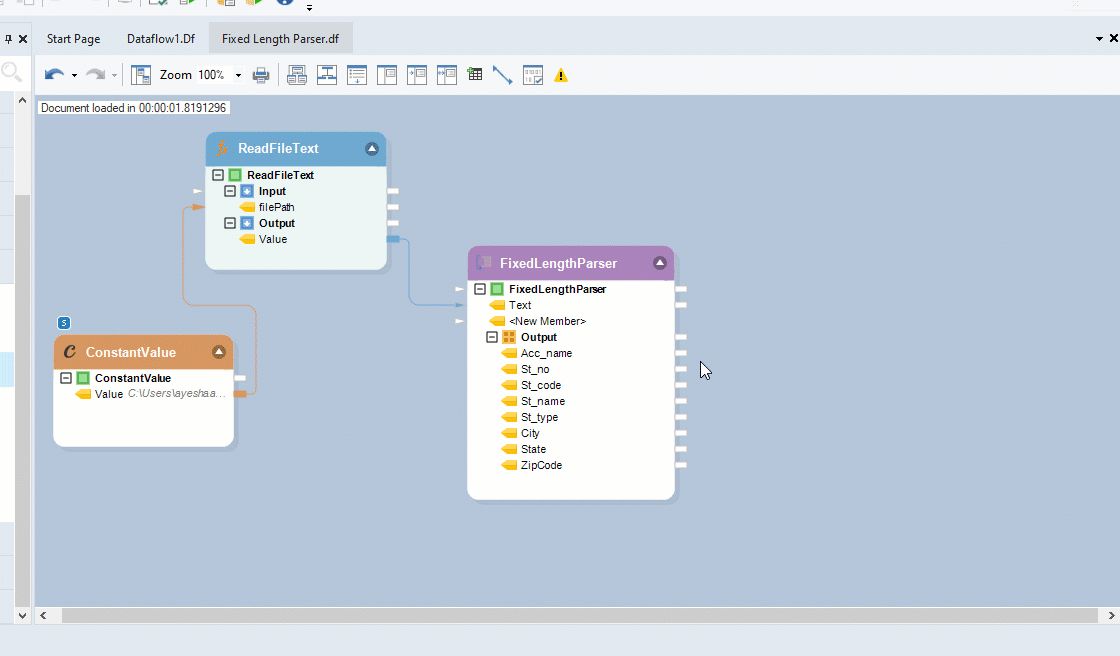Switch to the Dataflow1.Df tab
Screen dimensions: 1120x656
(x=160, y=39)
